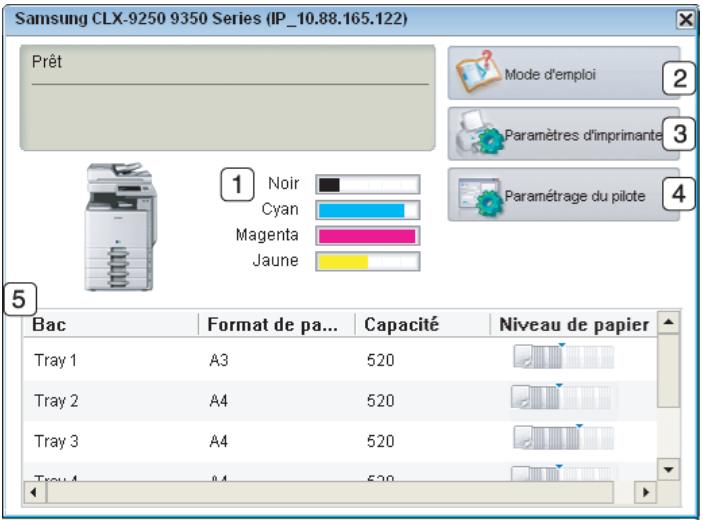
Task: Click the Prêt status text
Action: click(47, 62)
